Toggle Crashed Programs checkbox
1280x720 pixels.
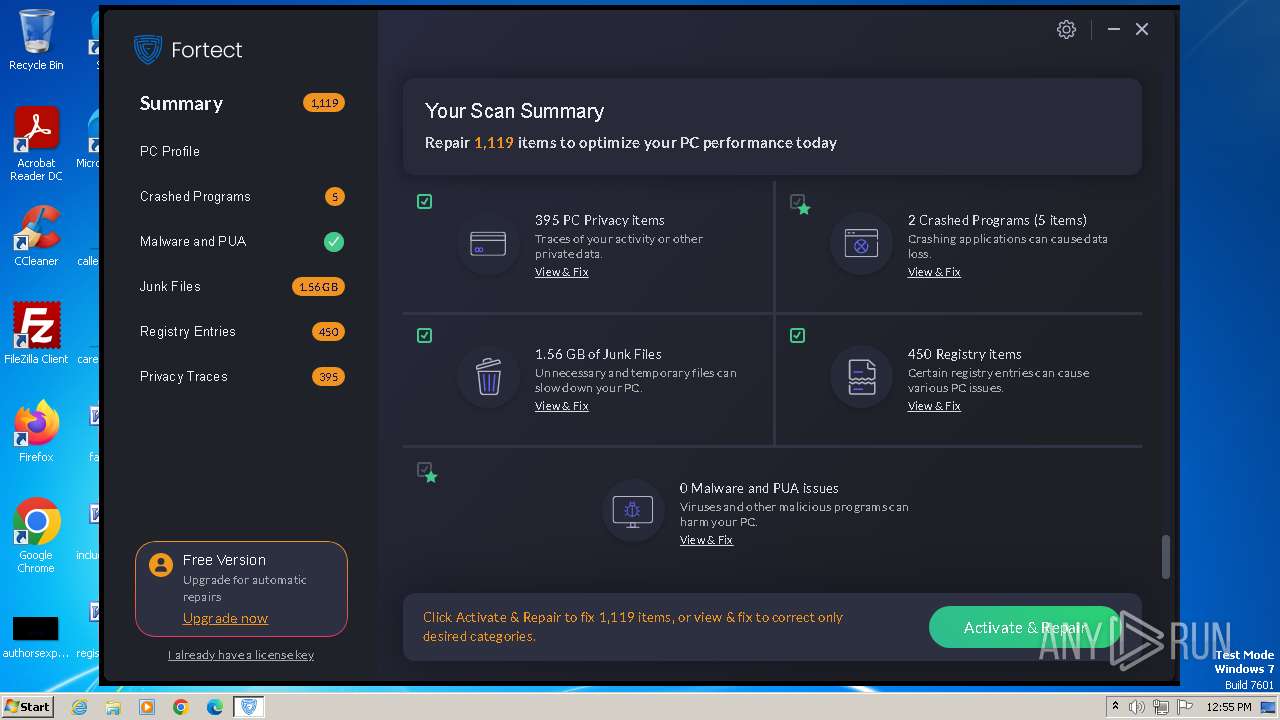tap(797, 201)
